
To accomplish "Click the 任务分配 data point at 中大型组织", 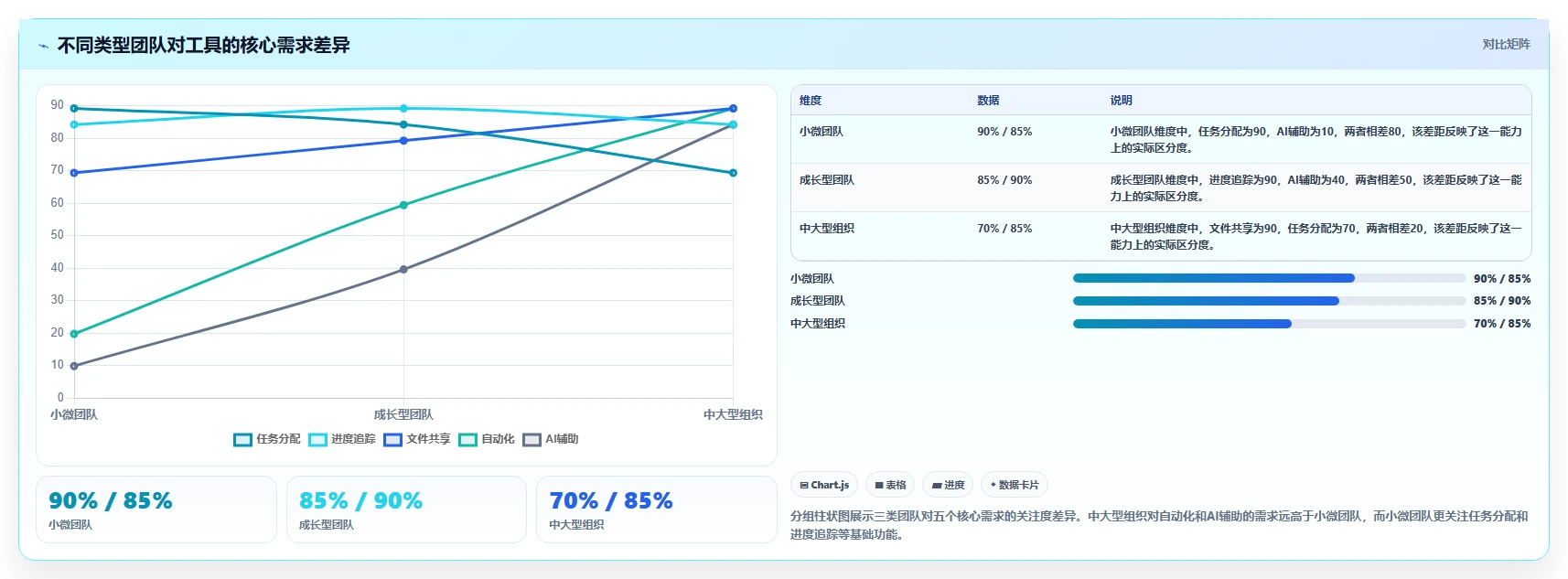I will 733,173.
